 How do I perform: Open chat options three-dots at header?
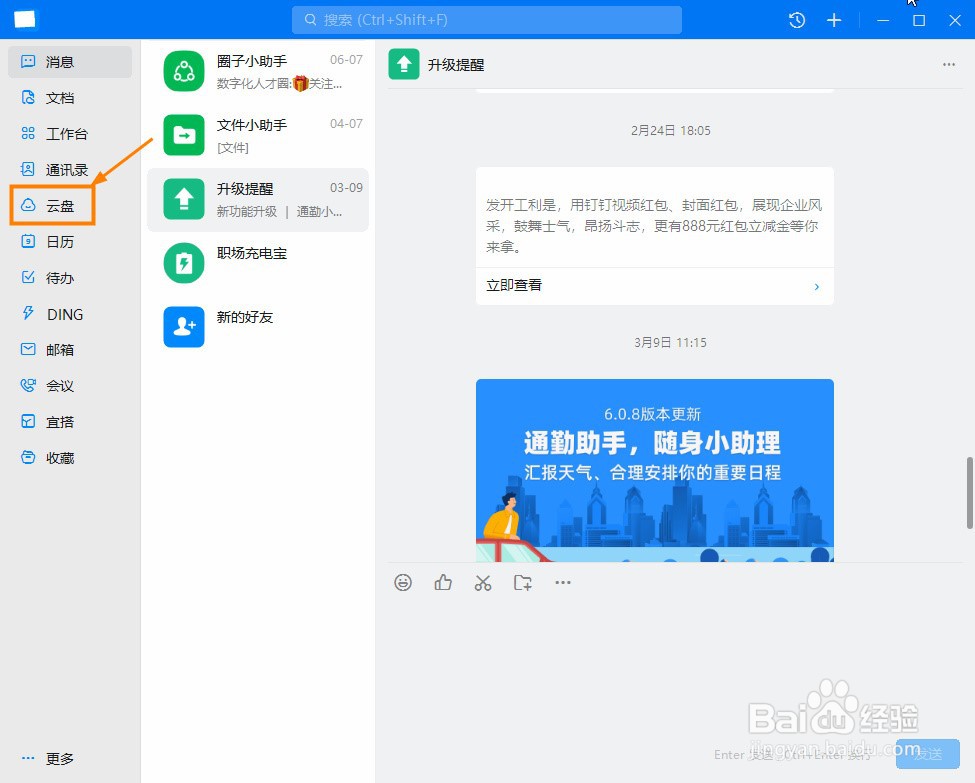(949, 65)
